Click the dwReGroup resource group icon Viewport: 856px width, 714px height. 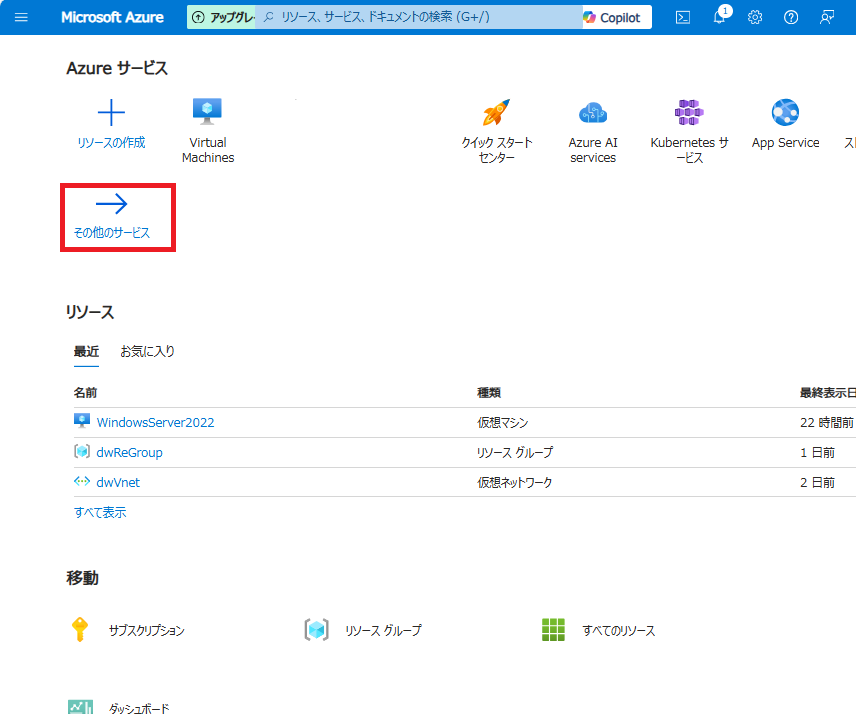tap(82, 451)
